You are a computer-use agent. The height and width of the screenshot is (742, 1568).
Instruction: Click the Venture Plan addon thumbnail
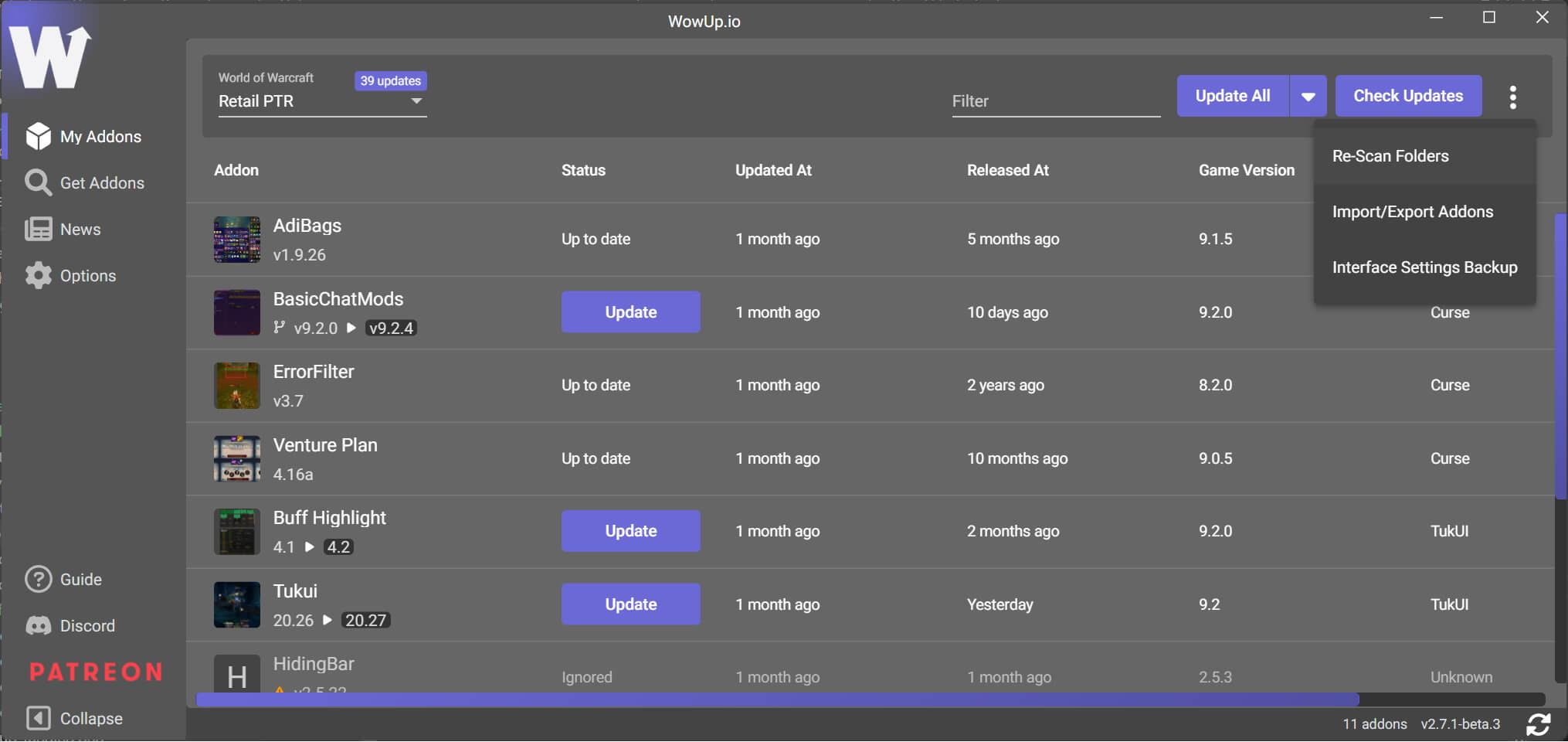(x=236, y=458)
